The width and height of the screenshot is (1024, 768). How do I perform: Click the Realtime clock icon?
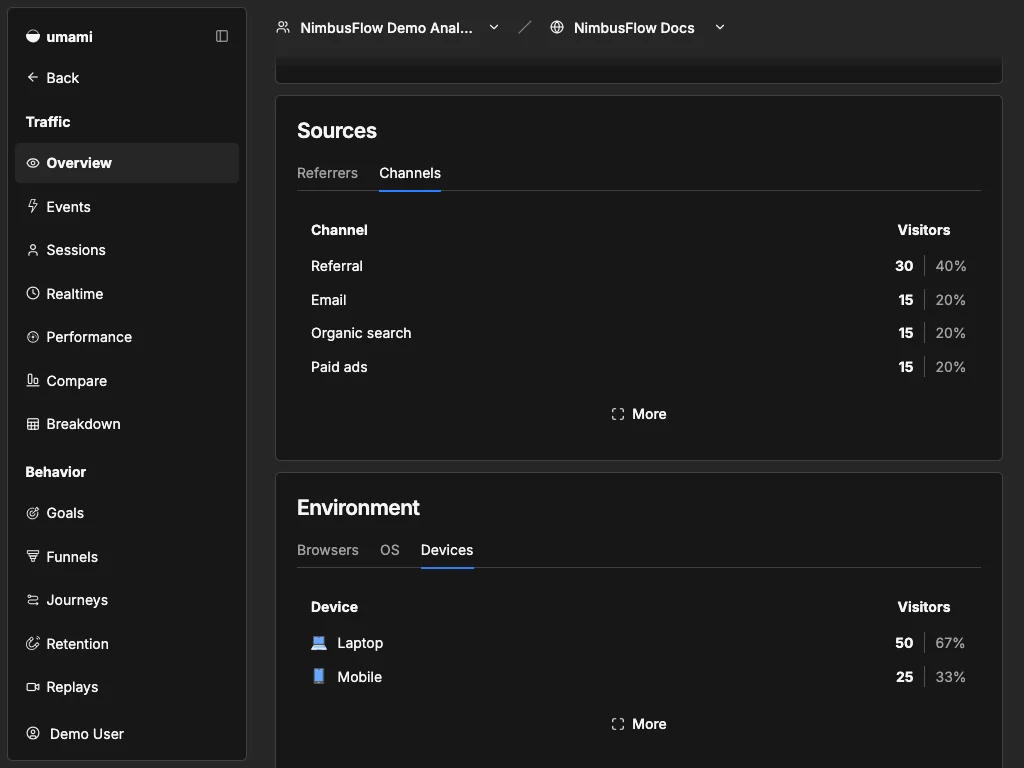[x=33, y=293]
